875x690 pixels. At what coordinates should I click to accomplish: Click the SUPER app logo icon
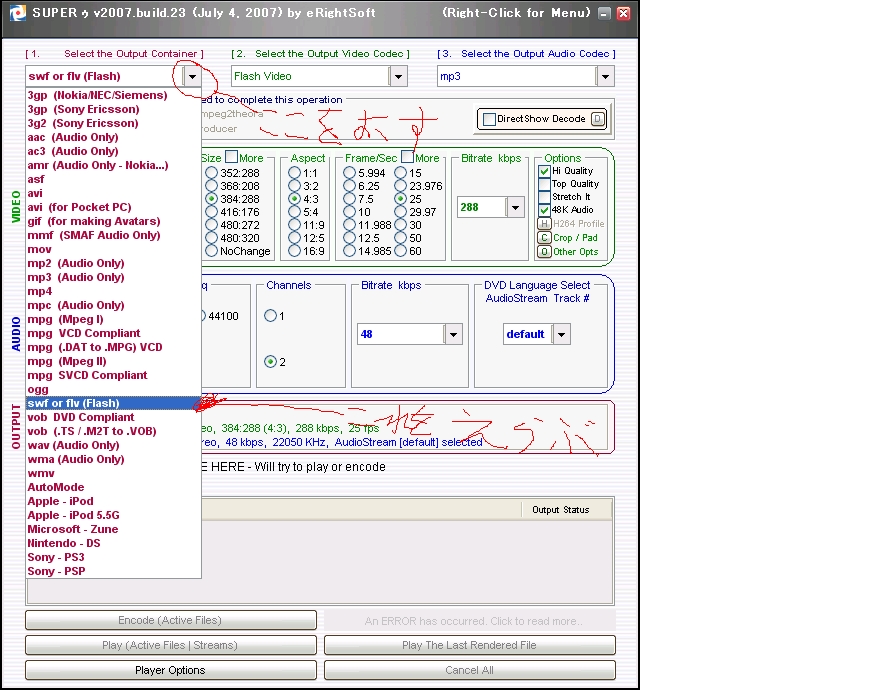click(x=17, y=13)
